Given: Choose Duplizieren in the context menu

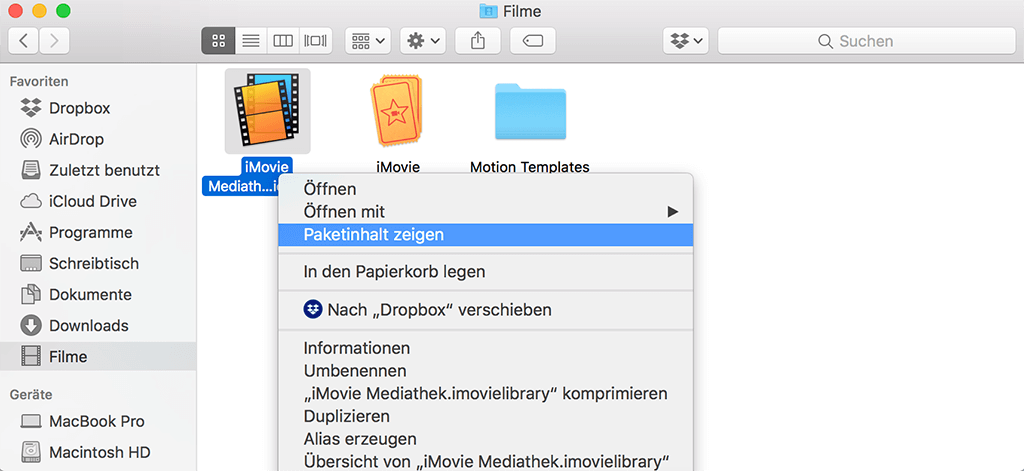Looking at the screenshot, I should (485, 416).
